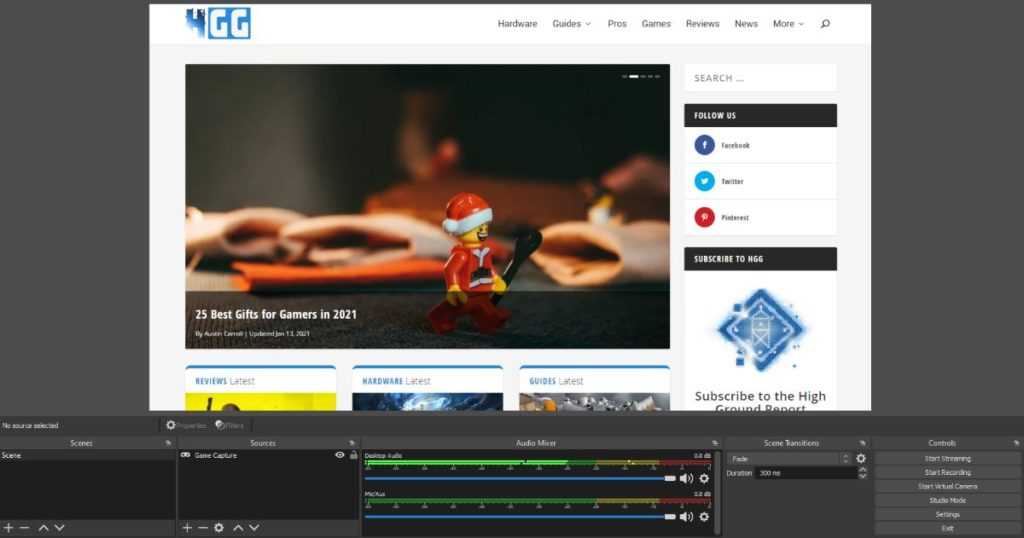Open Mic/Aux audio gear settings
Image resolution: width=1024 pixels, height=538 pixels.
pos(704,516)
